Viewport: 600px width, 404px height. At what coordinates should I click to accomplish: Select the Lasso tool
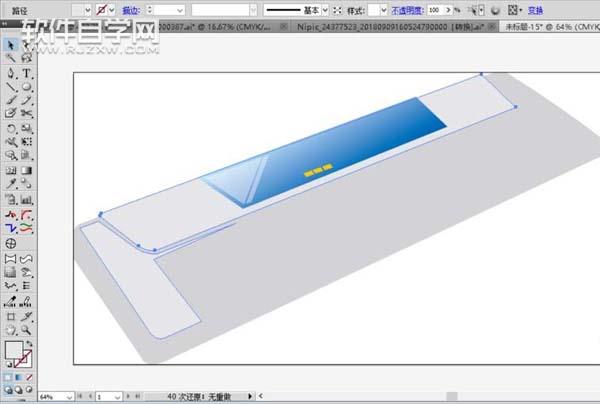click(x=26, y=59)
